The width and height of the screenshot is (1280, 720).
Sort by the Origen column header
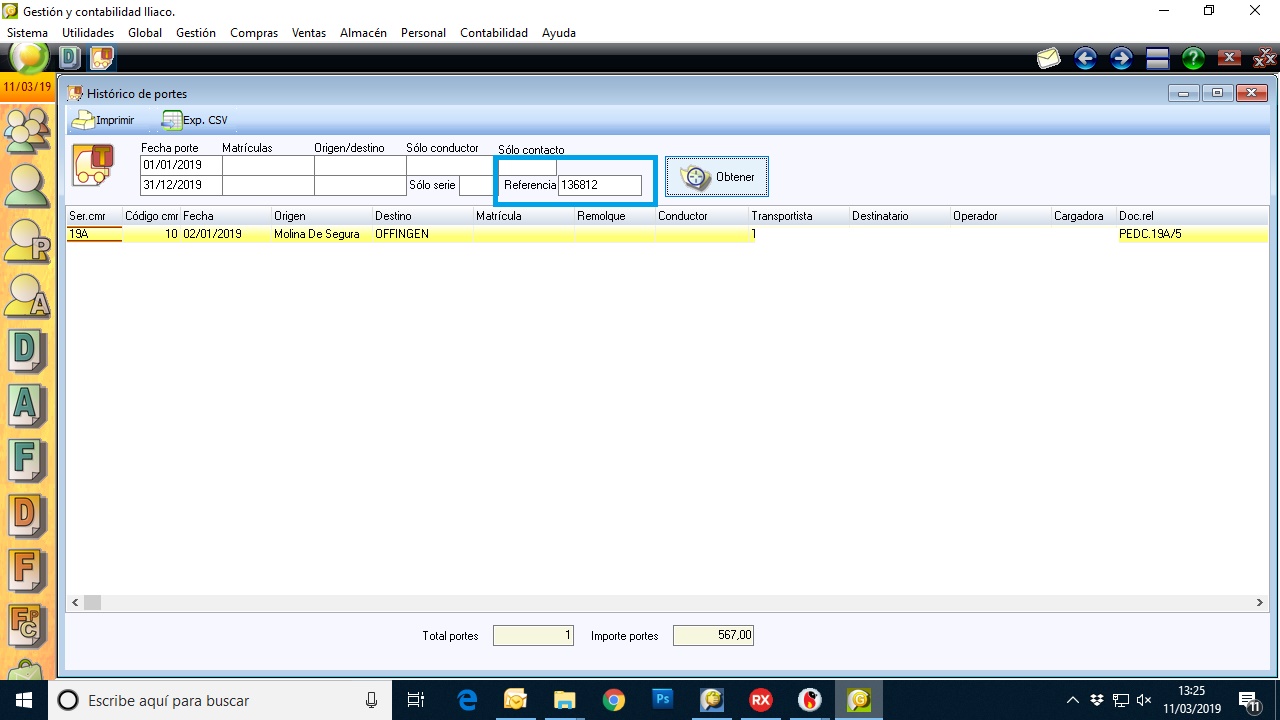(322, 216)
